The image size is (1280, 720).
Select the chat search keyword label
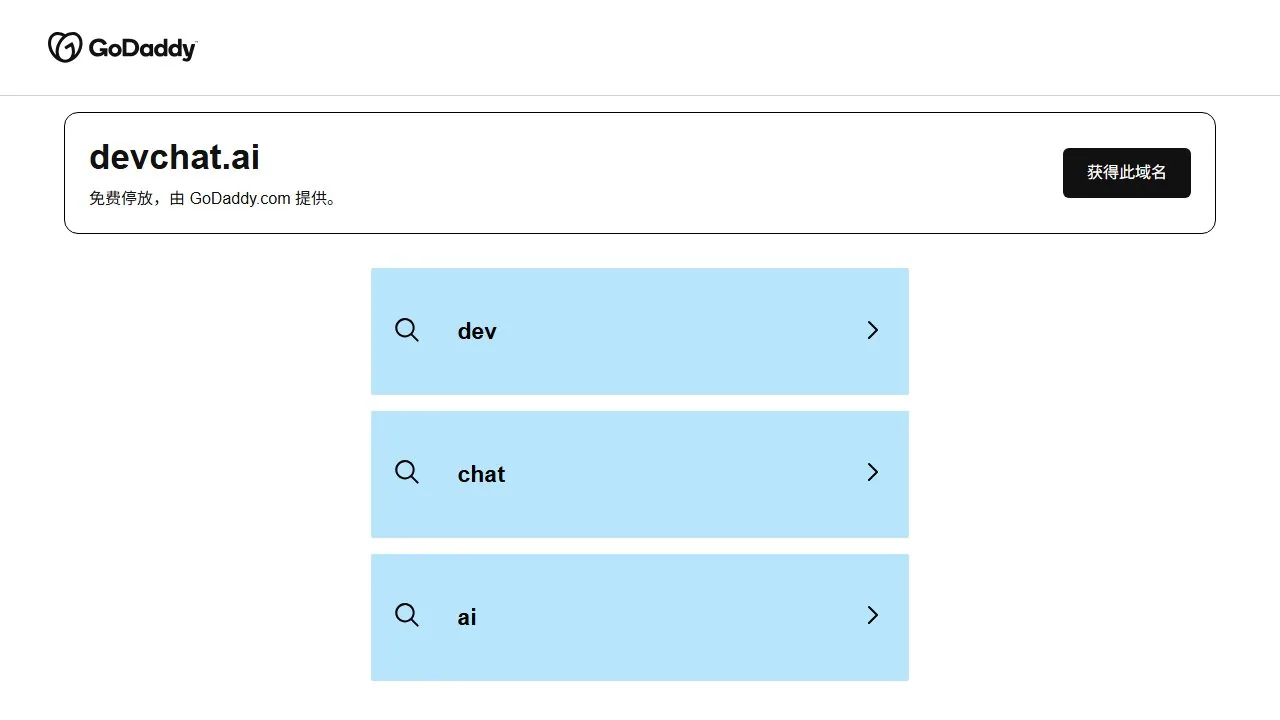point(481,474)
